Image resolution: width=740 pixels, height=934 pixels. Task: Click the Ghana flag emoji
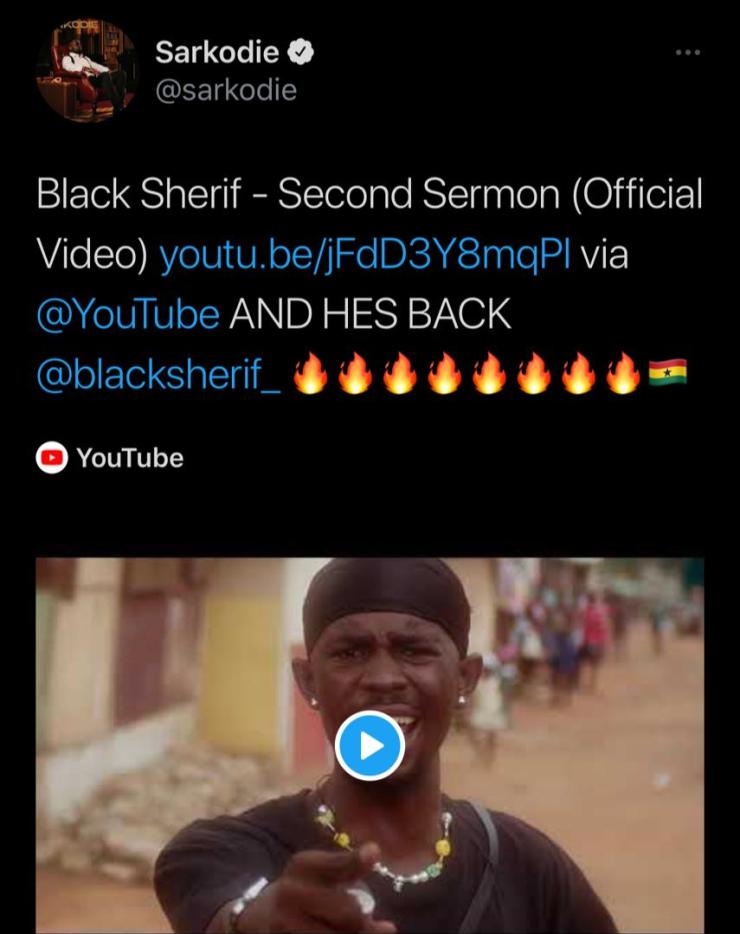pos(667,372)
